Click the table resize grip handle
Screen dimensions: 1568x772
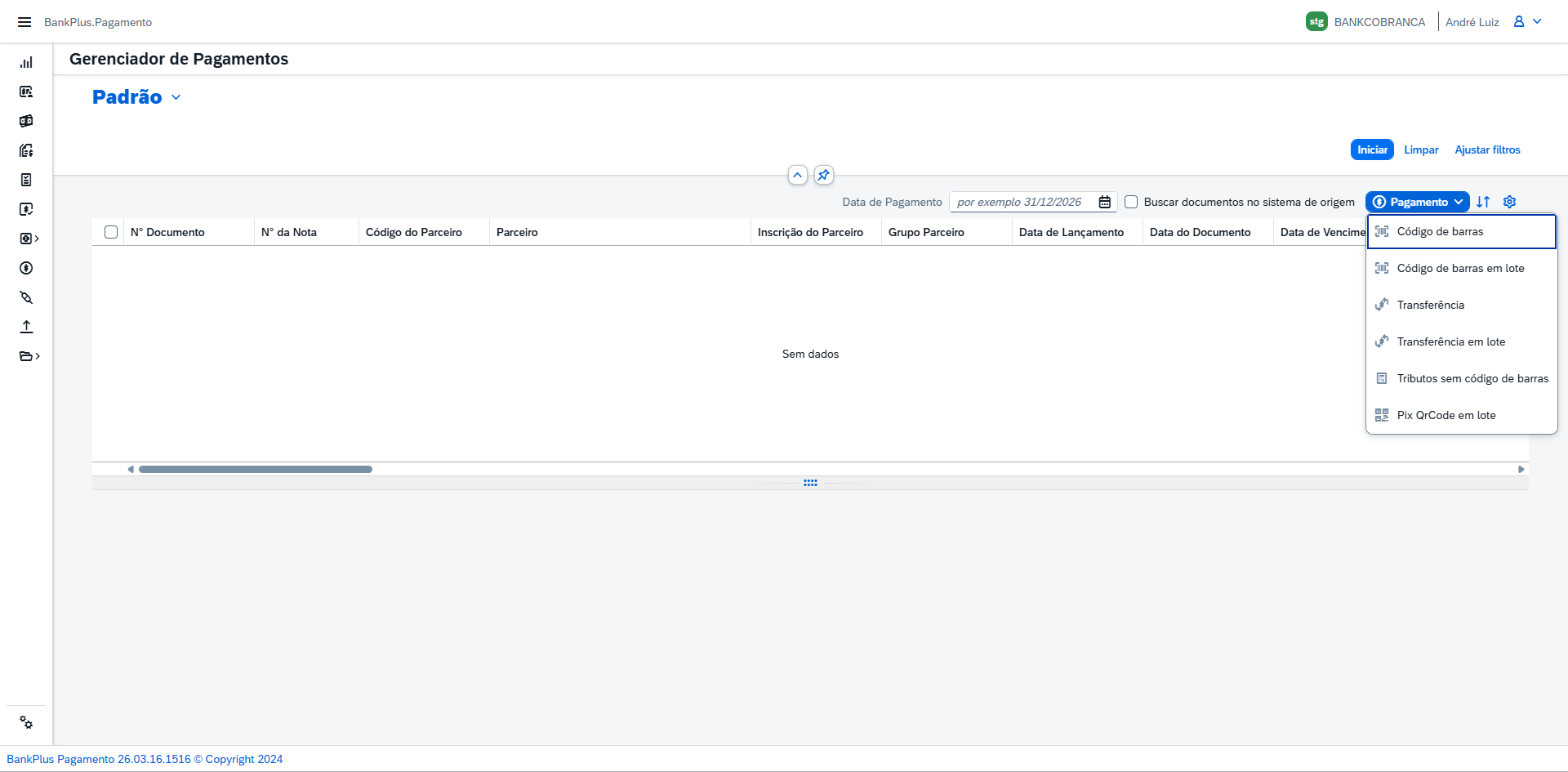pos(810,483)
